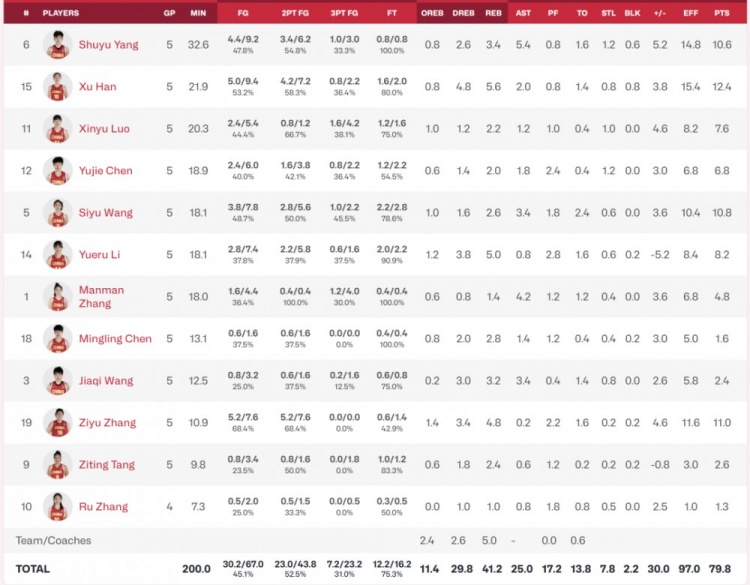Click Ru Zhang's avatar image
This screenshot has height=585, width=750.
click(x=58, y=507)
